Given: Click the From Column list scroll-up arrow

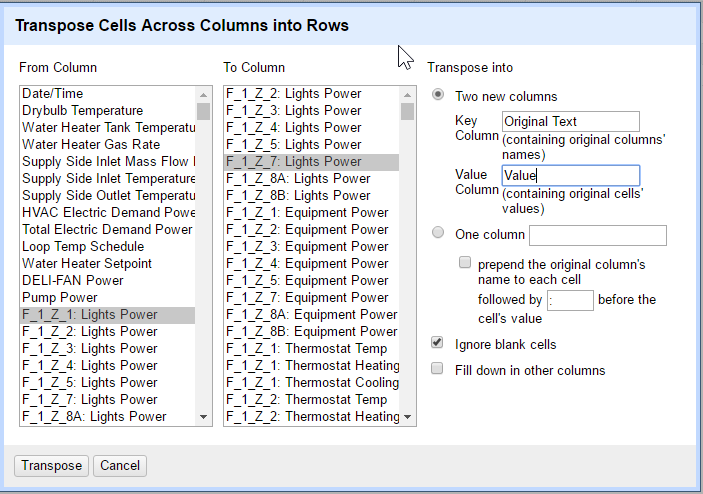Looking at the screenshot, I should pyautogui.click(x=204, y=95).
